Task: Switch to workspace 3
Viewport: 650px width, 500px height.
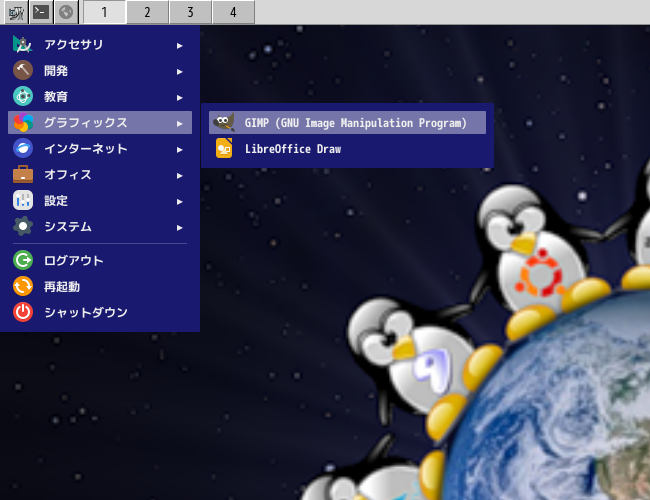Action: click(x=190, y=12)
